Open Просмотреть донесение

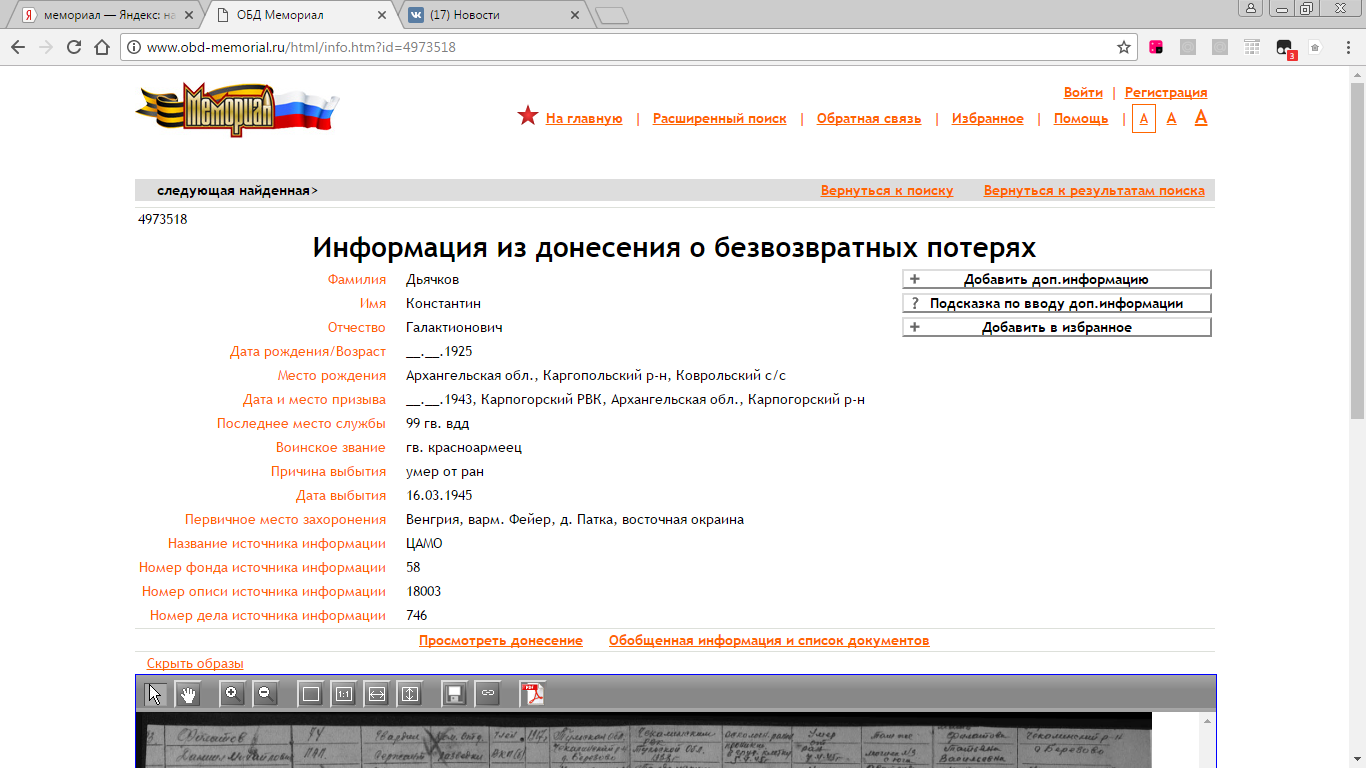[501, 641]
